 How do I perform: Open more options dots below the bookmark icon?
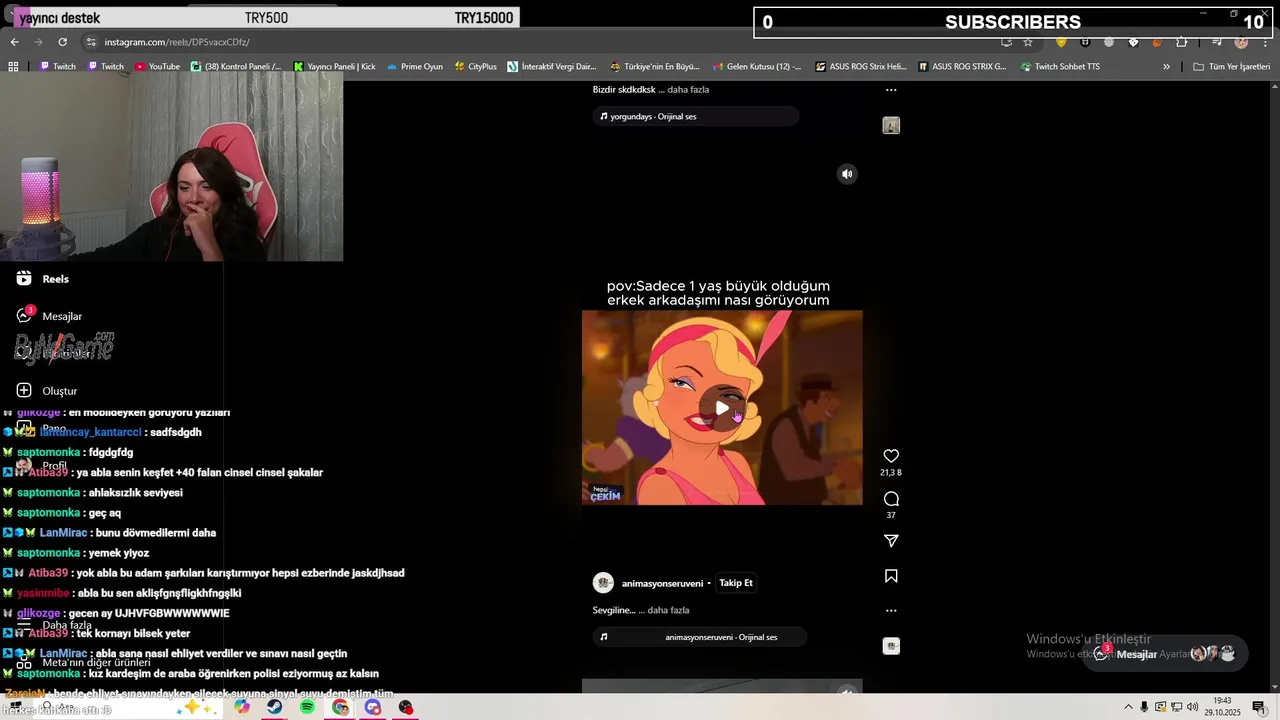click(x=891, y=610)
